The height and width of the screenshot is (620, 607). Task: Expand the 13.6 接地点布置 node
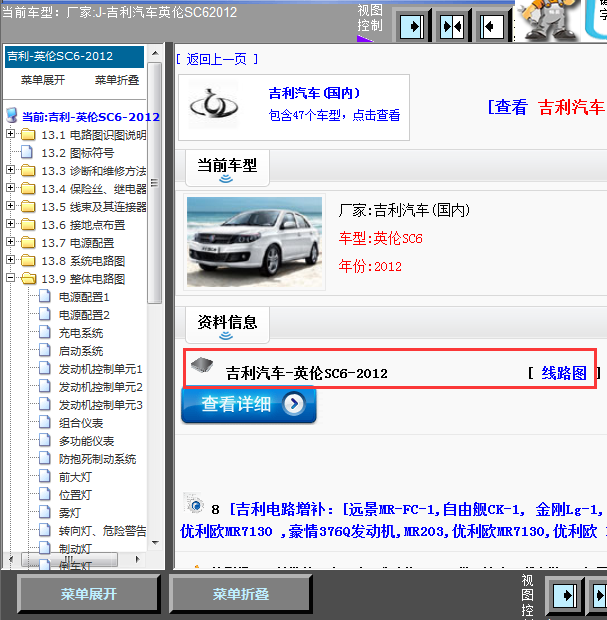point(11,224)
